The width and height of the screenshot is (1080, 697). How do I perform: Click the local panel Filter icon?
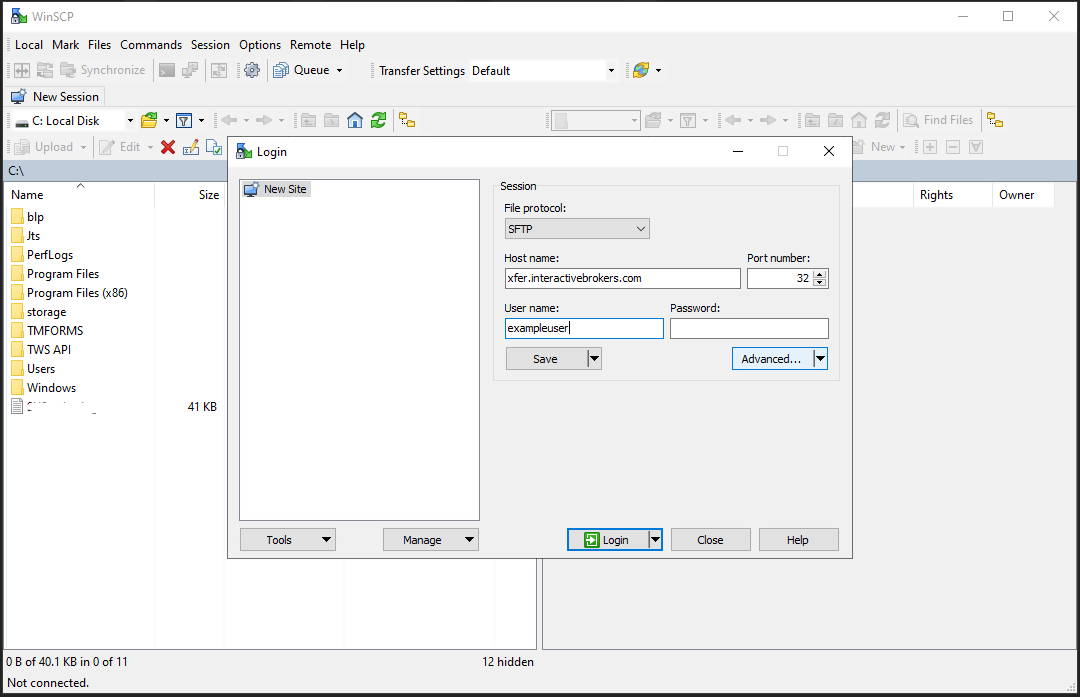click(x=184, y=121)
